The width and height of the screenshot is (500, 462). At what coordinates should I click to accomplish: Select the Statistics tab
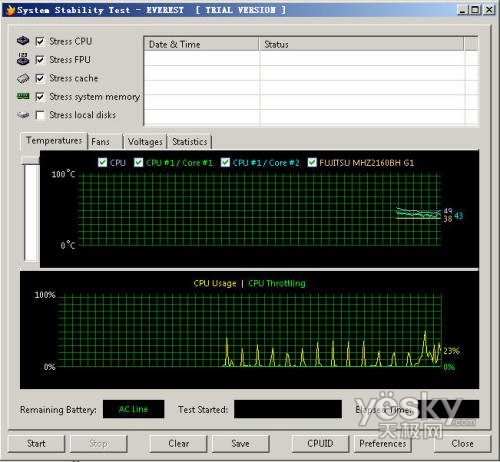click(x=189, y=142)
